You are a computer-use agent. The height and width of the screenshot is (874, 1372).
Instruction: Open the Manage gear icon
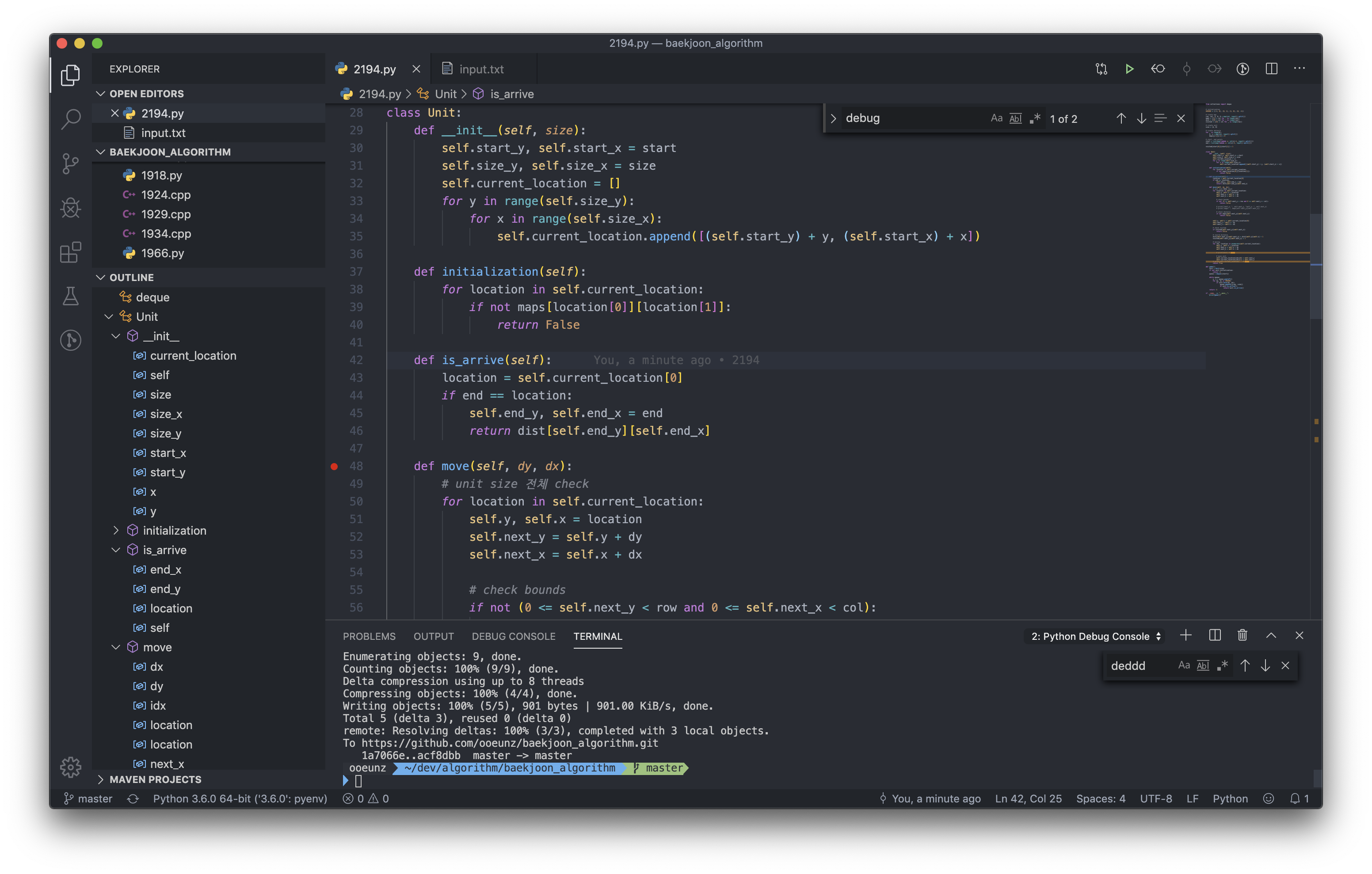[71, 767]
